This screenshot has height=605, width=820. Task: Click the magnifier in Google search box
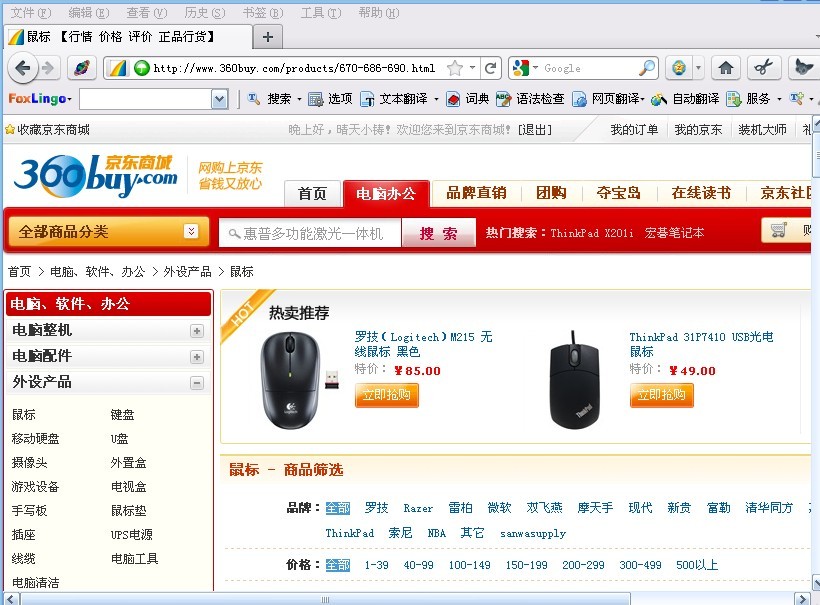point(647,68)
